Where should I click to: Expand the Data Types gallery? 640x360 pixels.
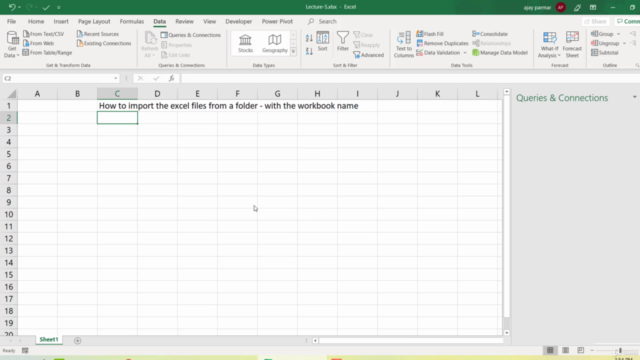coord(293,51)
